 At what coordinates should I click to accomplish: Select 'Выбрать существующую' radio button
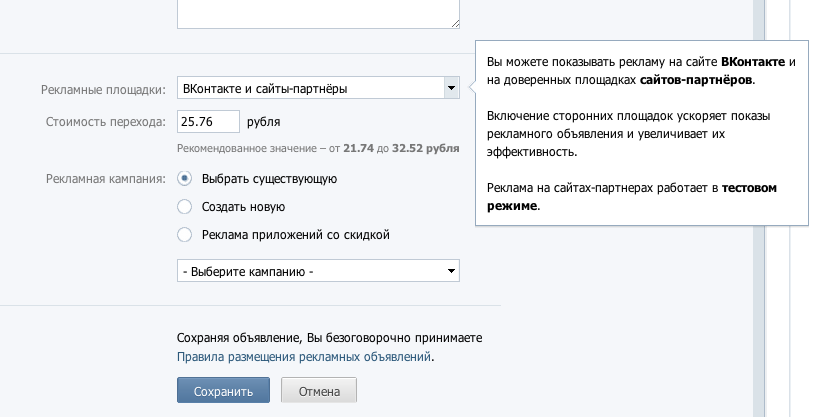(183, 179)
